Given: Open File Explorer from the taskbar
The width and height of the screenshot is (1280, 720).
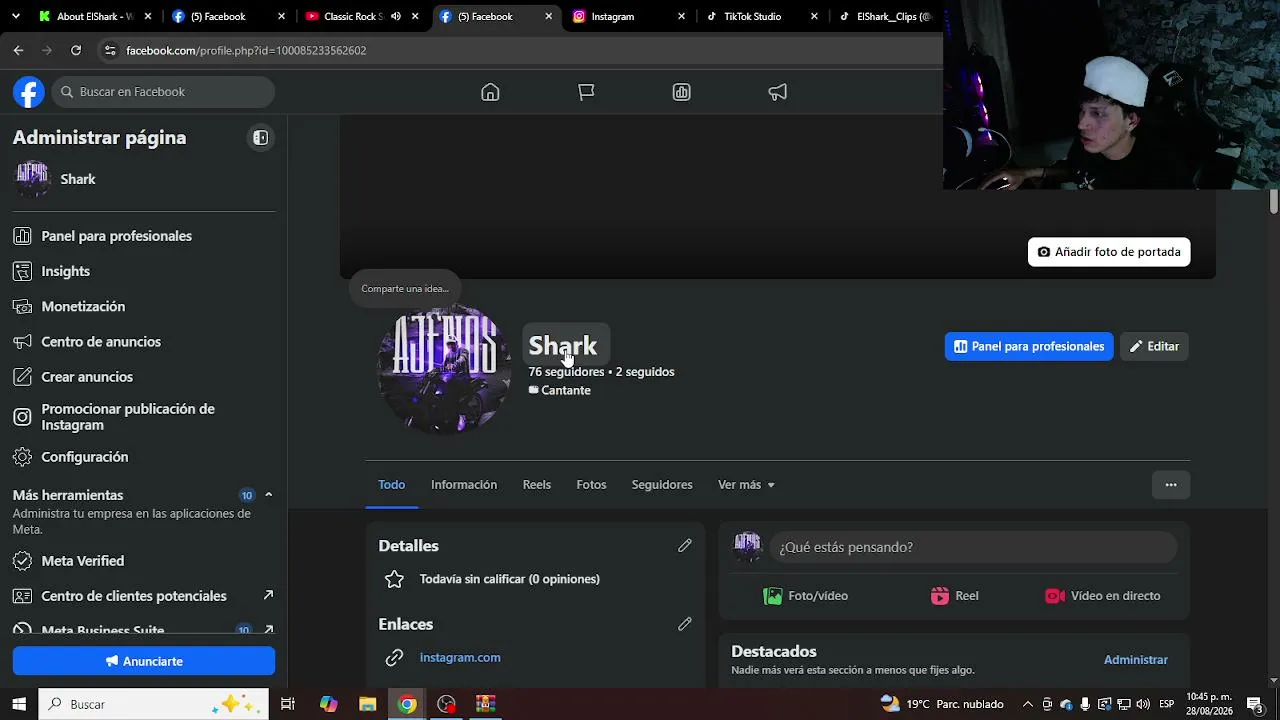Looking at the screenshot, I should coord(367,704).
